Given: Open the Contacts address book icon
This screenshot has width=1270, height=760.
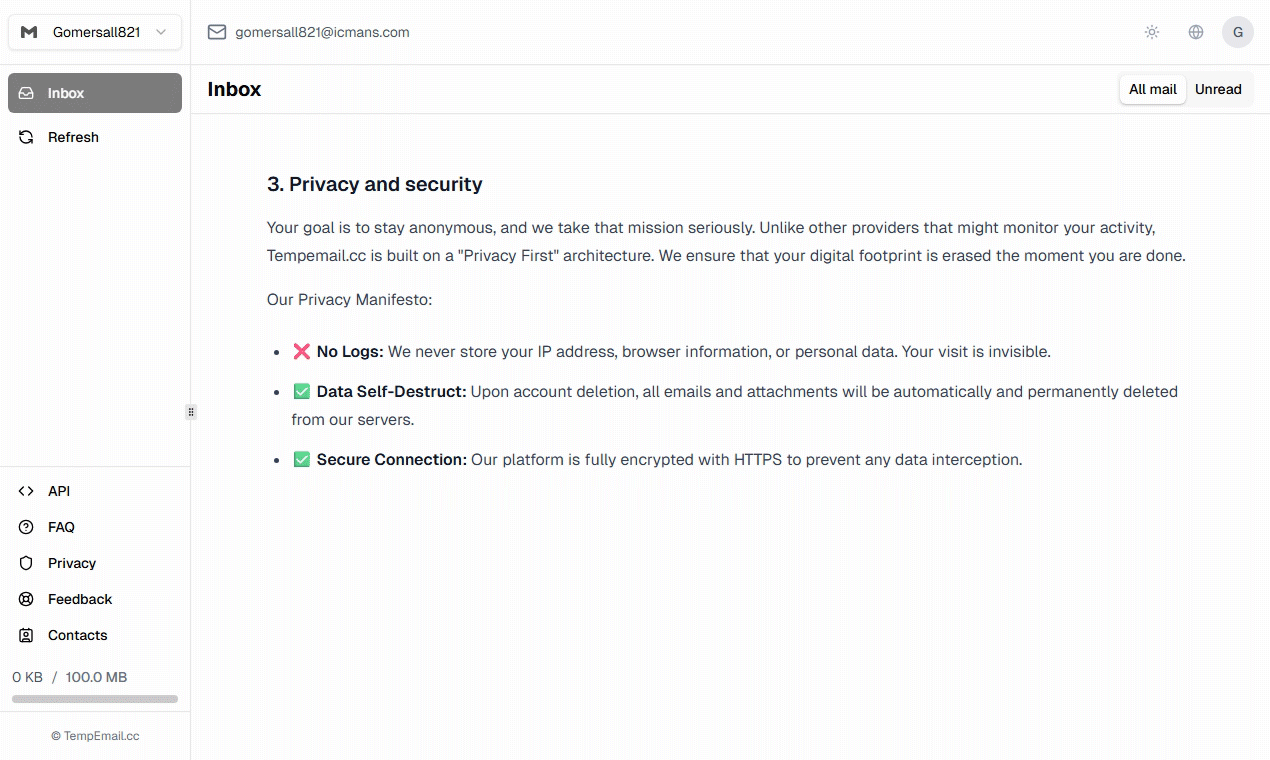Looking at the screenshot, I should [25, 635].
